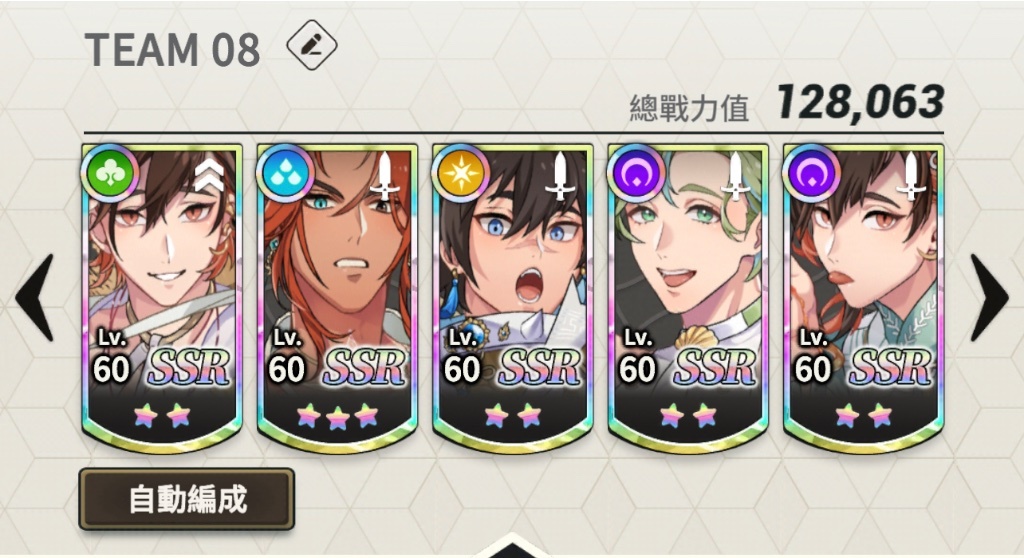The width and height of the screenshot is (1024, 558).
Task: Select the red-haired tan character card
Action: [337, 297]
